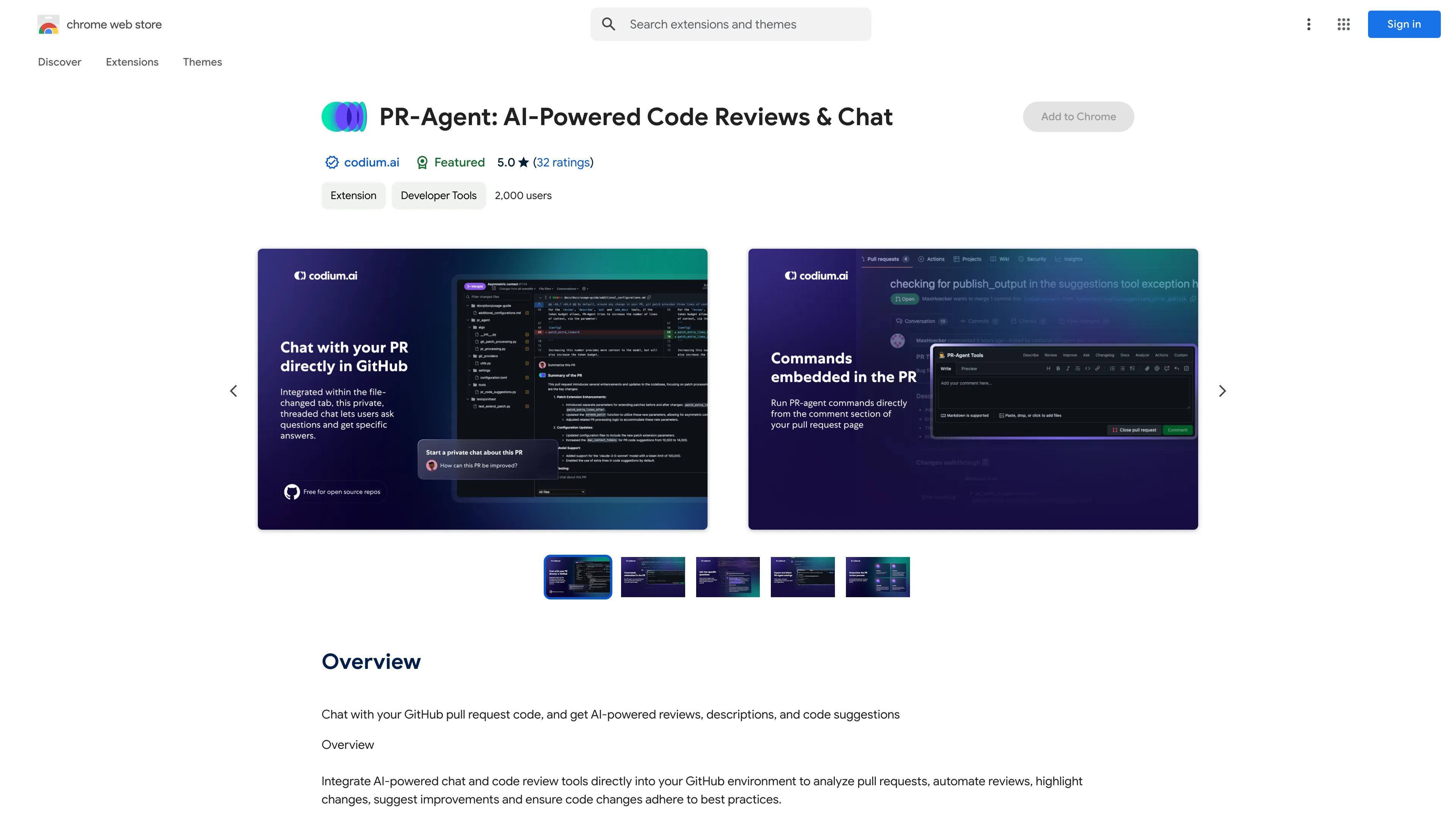Screen dimensions: 1456x819
Task: Click the PR-Agent extension logo
Action: 344,116
